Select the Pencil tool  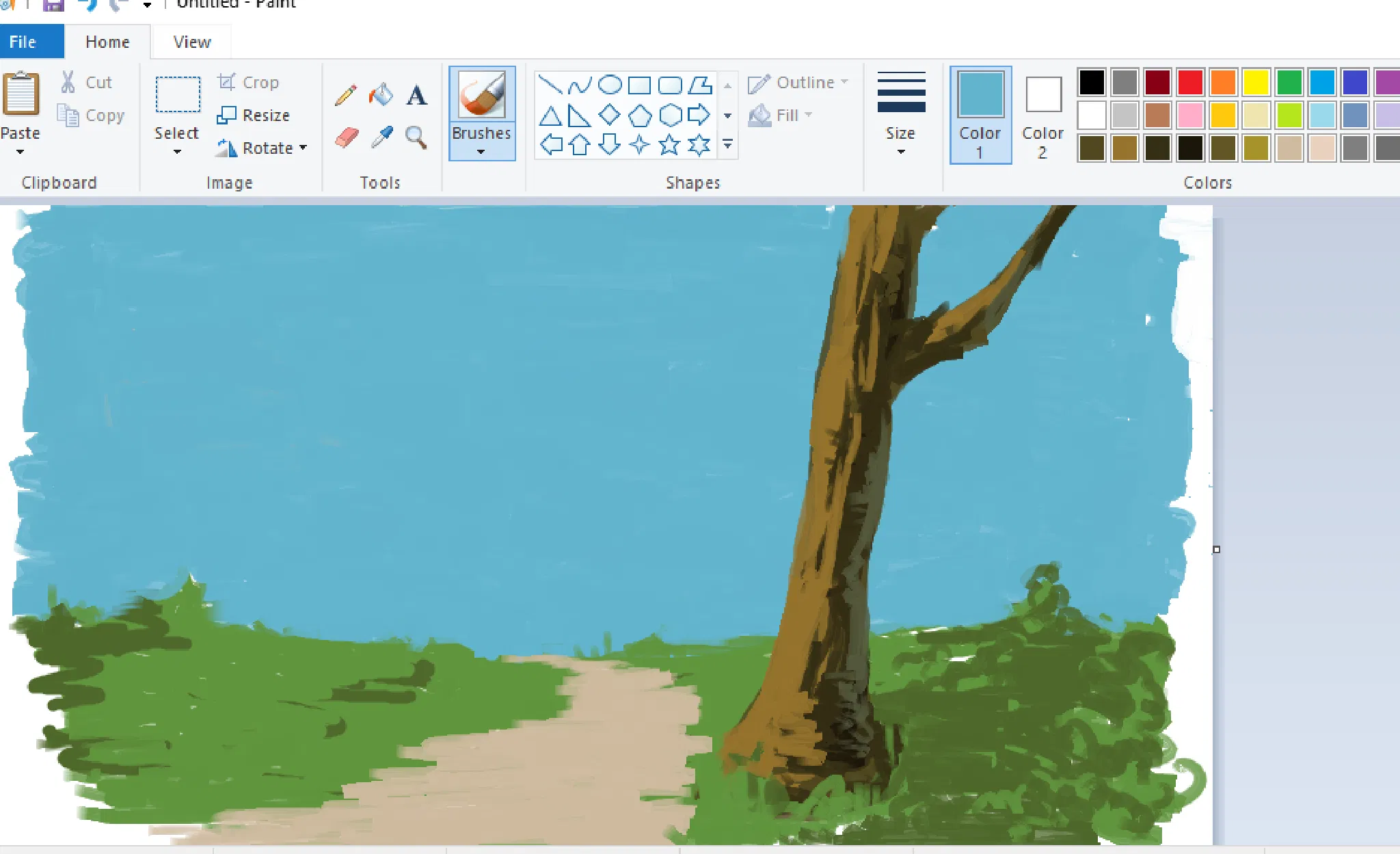(346, 95)
